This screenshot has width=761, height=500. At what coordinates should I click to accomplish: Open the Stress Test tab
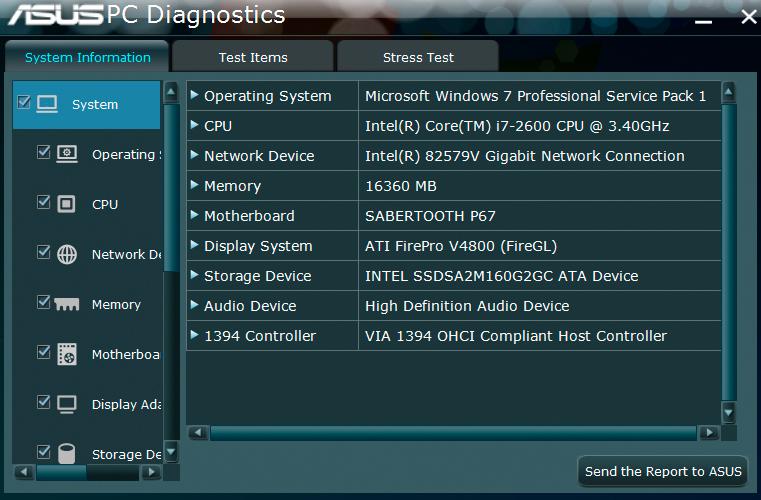click(418, 57)
